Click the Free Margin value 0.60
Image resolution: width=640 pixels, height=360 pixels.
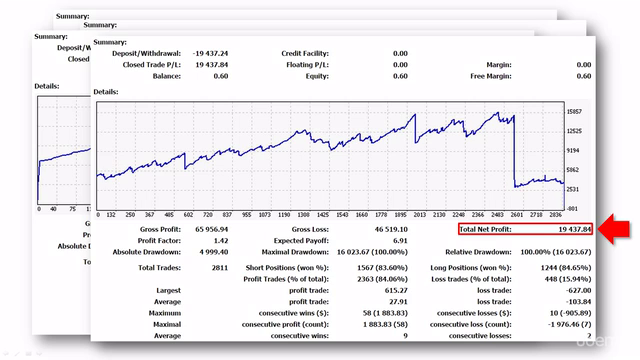tap(584, 76)
